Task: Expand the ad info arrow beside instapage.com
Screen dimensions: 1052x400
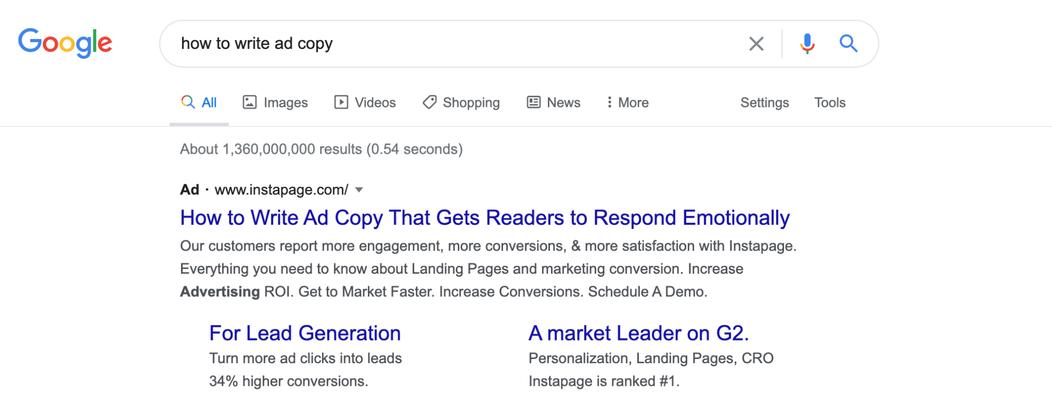Action: [359, 190]
